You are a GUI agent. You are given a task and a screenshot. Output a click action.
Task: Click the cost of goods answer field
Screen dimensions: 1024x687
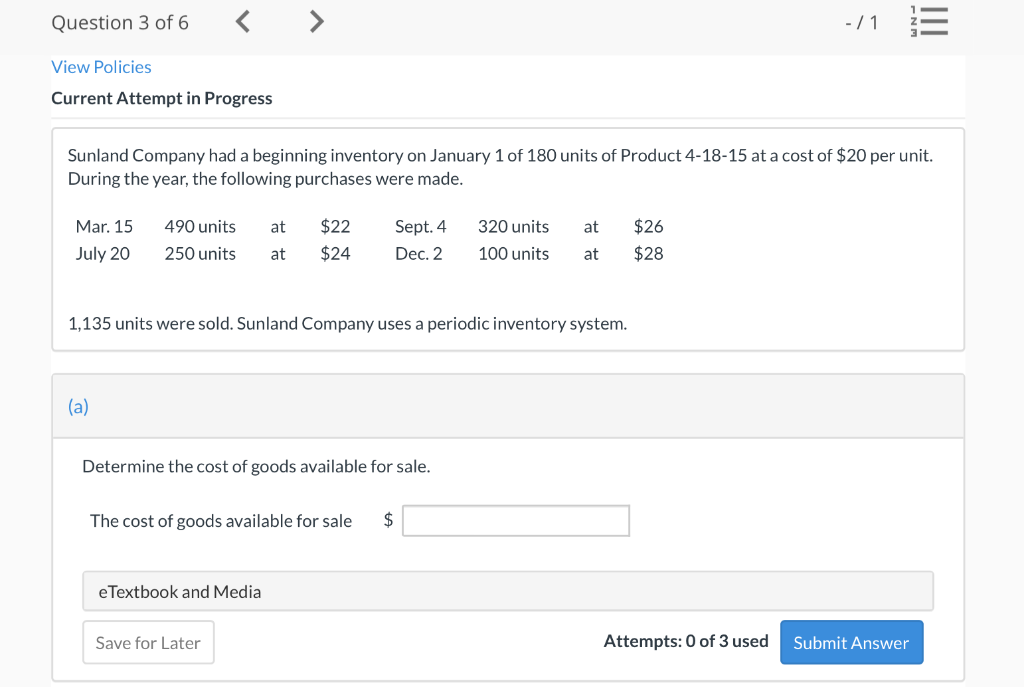pyautogui.click(x=515, y=520)
